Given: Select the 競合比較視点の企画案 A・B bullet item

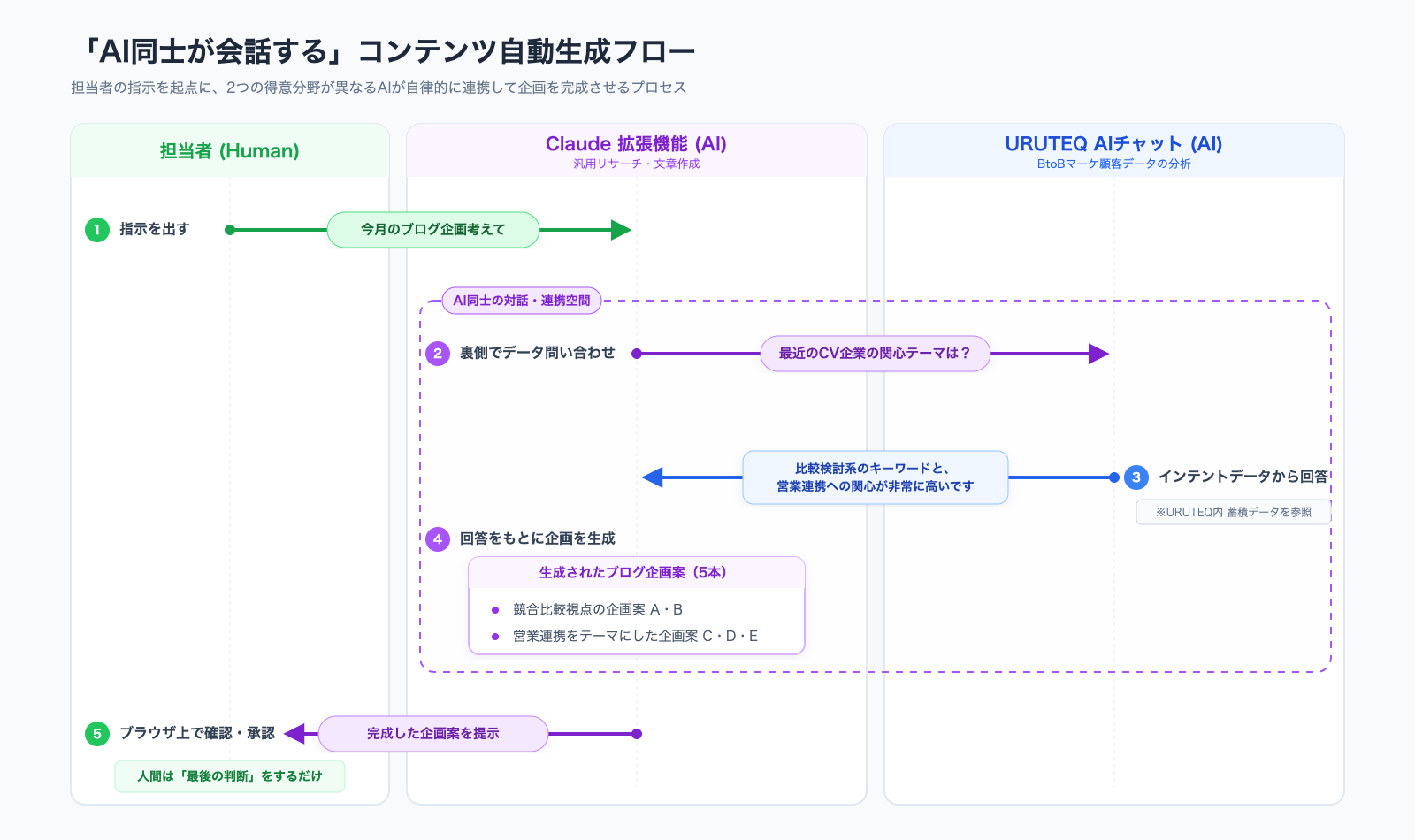Looking at the screenshot, I should (x=598, y=610).
